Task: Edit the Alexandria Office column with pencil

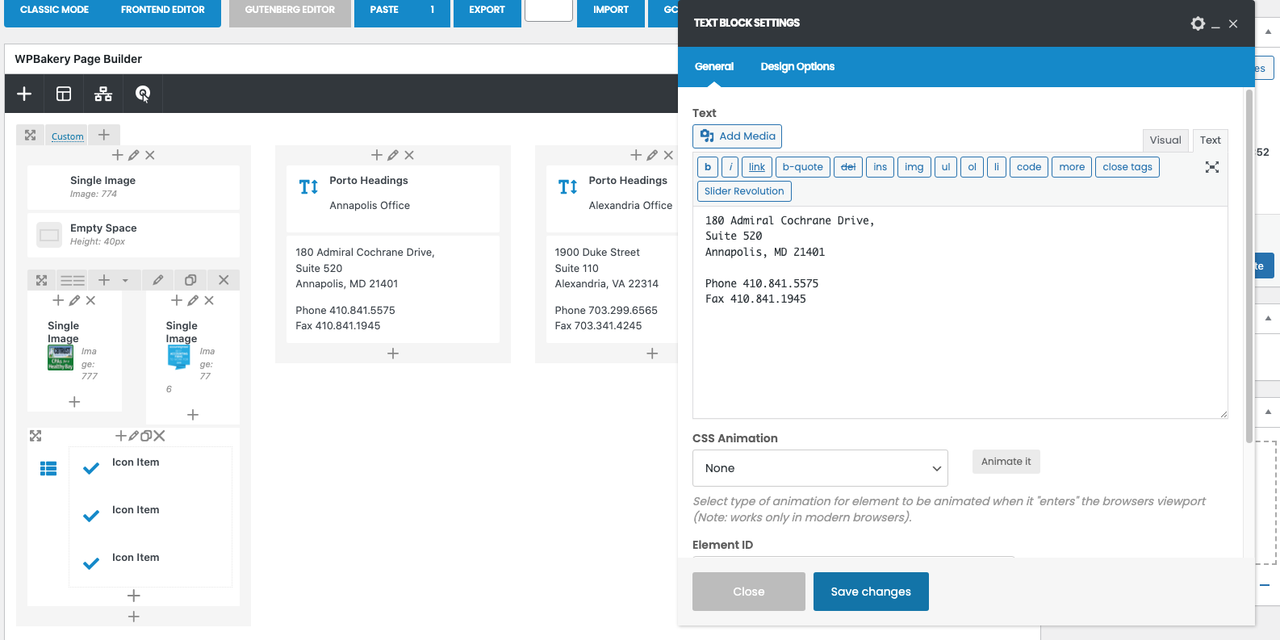Action: [x=652, y=155]
